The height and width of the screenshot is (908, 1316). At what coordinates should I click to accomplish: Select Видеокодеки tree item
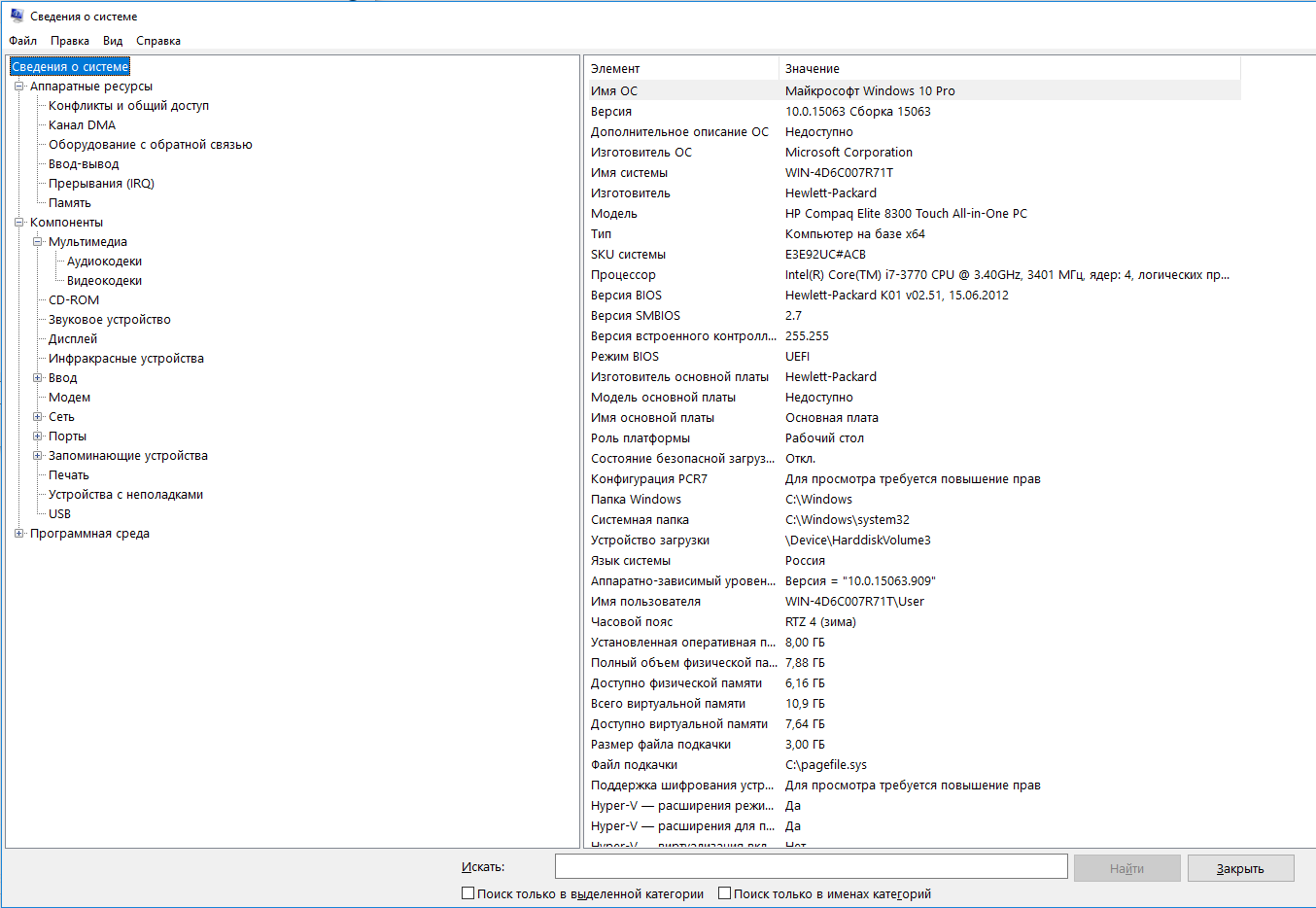point(104,281)
